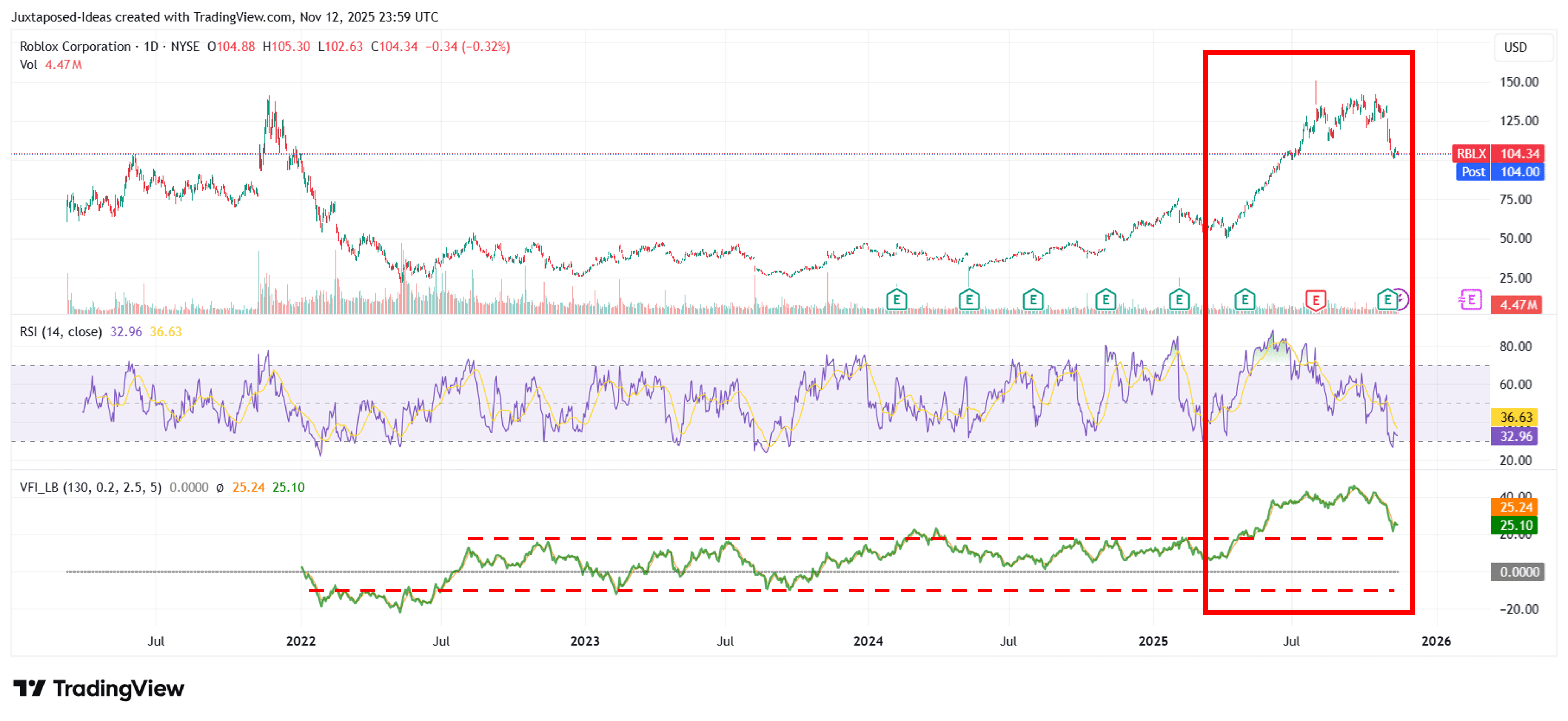Image resolution: width=1568 pixels, height=721 pixels.
Task: Open the VFI_LB indicator legend
Action: click(x=91, y=487)
